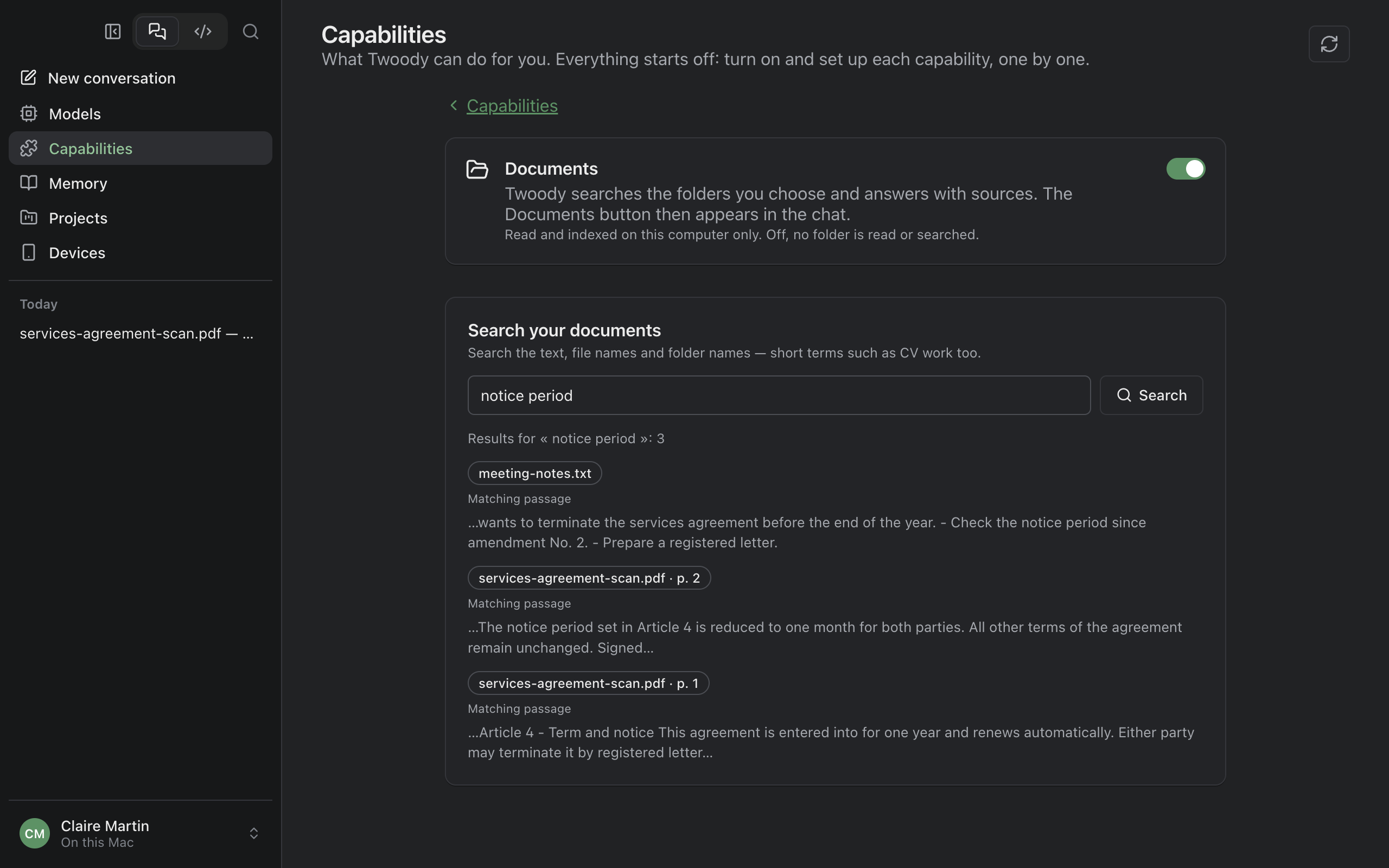Viewport: 1389px width, 868px height.
Task: Open services-agreement-scan.pdf · p. 2 chip
Action: click(x=589, y=578)
